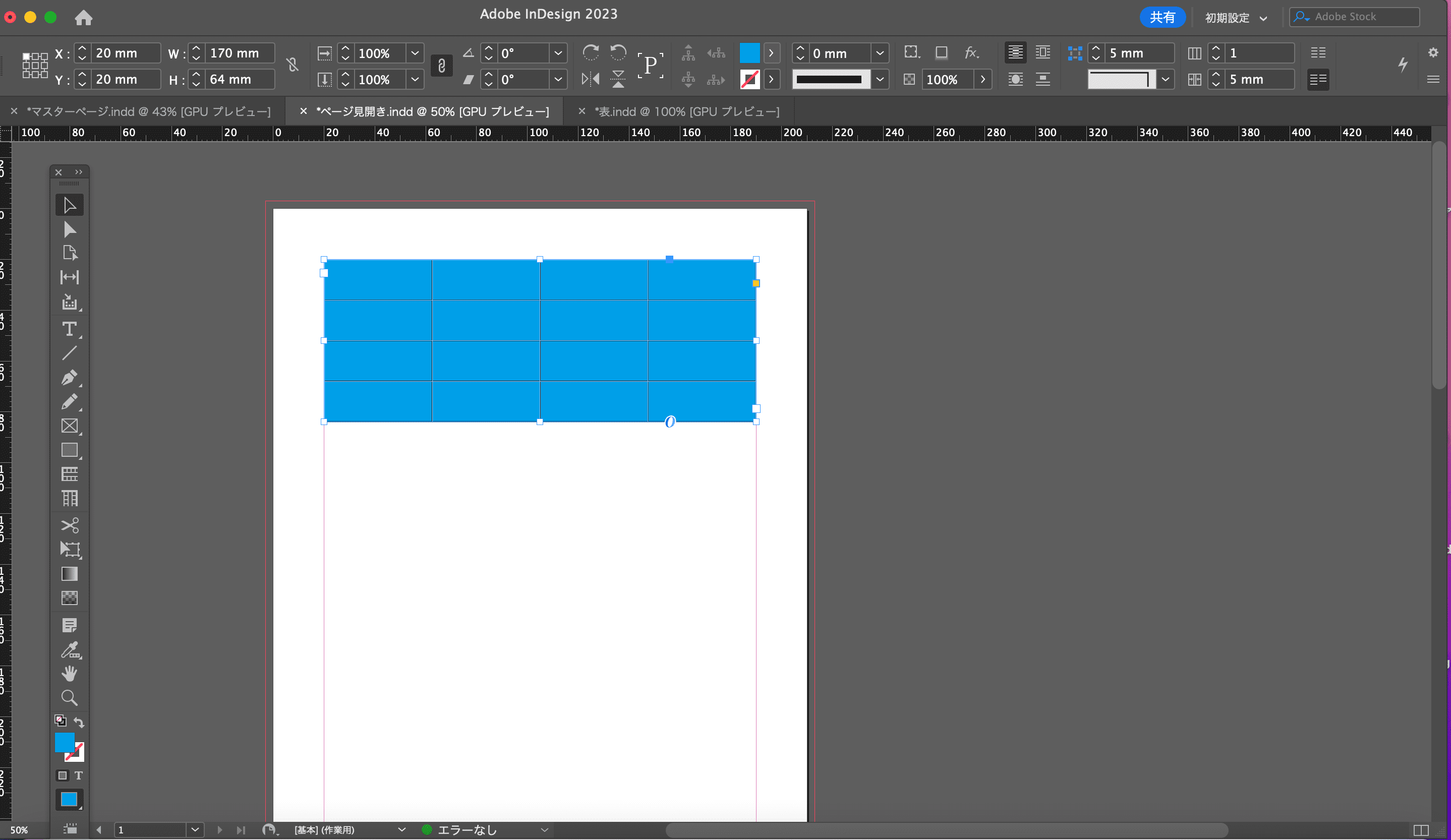This screenshot has height=840, width=1451.
Task: Select the Vertical Grid tool
Action: (70, 499)
